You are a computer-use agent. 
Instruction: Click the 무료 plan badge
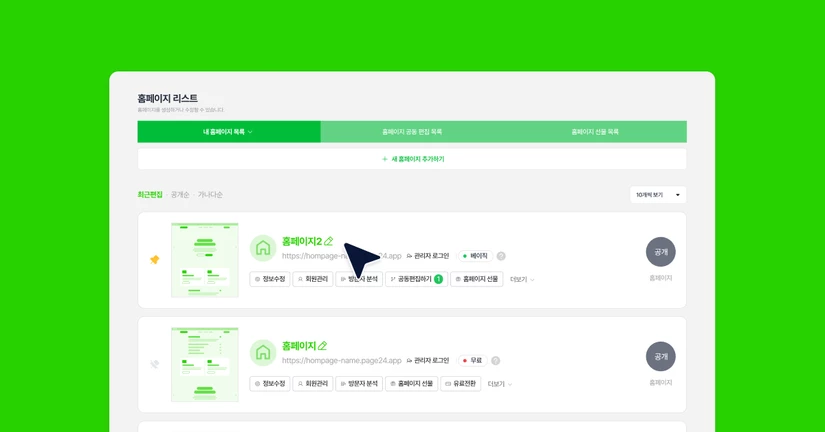[x=472, y=360]
